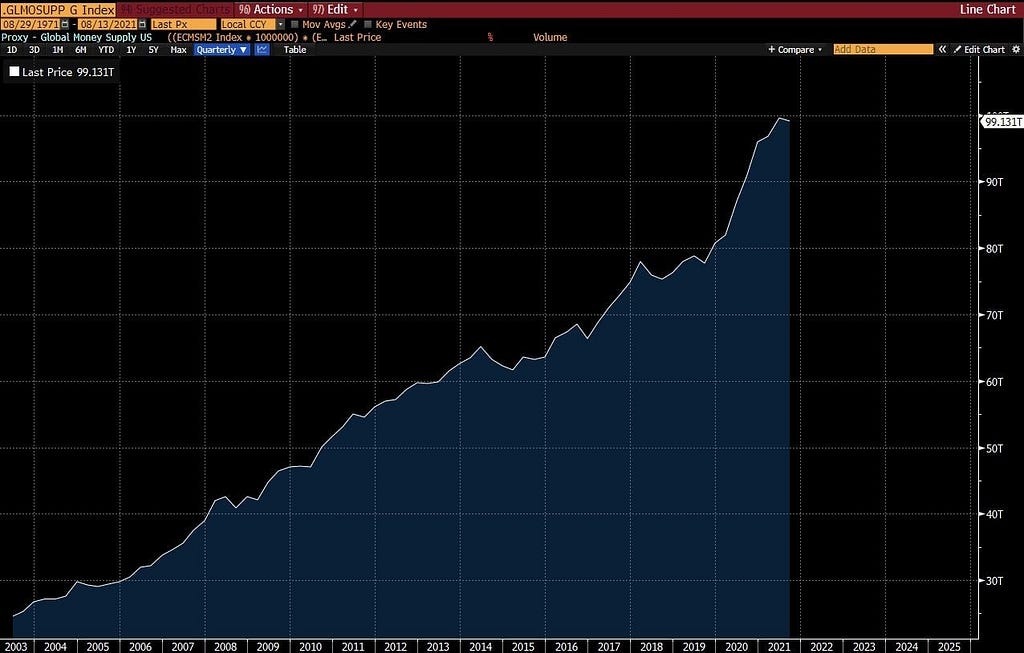Select the Max time range
The width and height of the screenshot is (1024, 653).
pos(178,50)
